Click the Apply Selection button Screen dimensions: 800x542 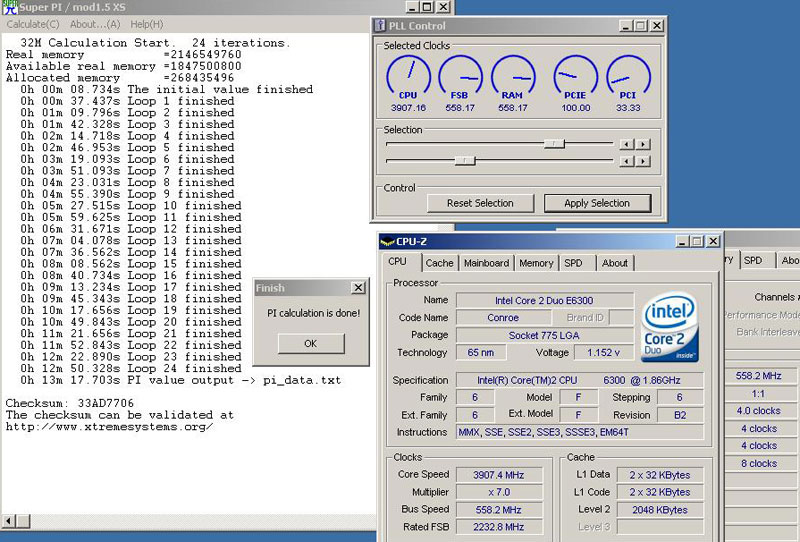tap(597, 203)
